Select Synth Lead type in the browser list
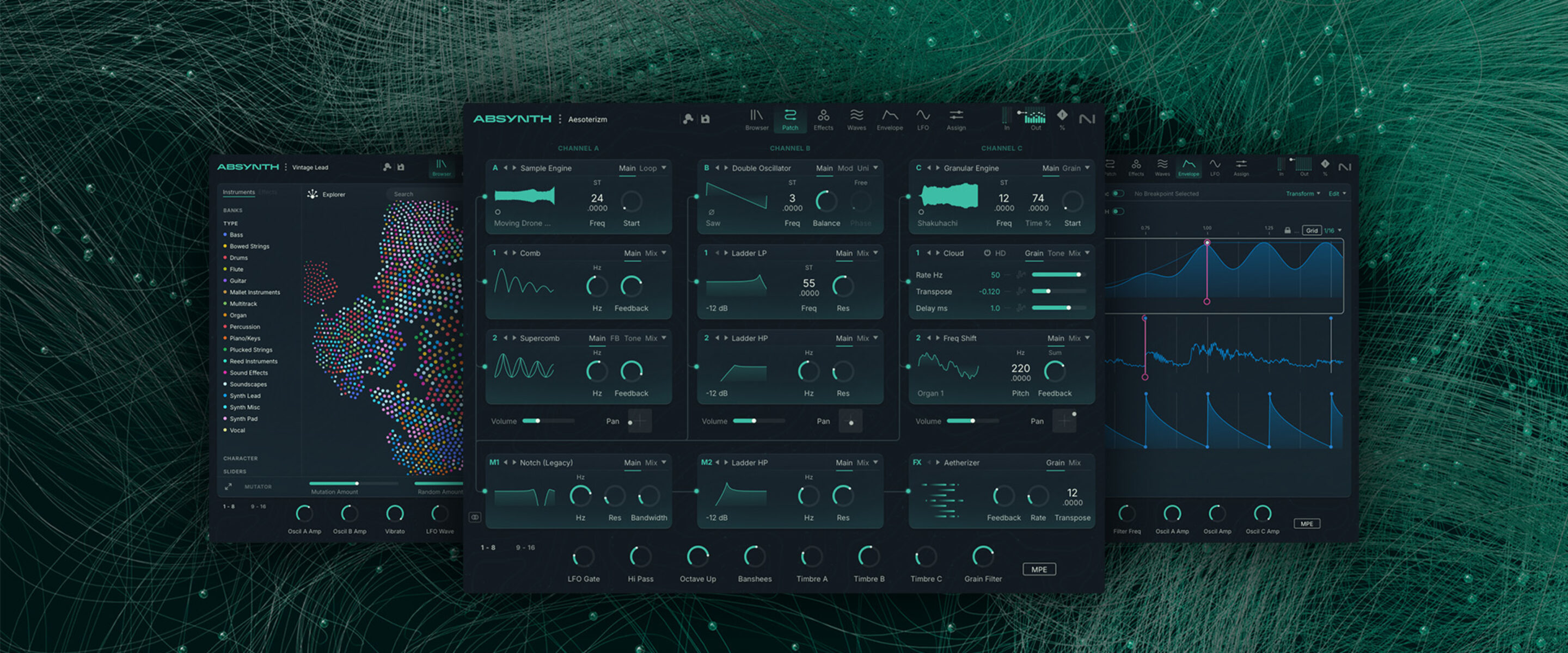 click(244, 396)
